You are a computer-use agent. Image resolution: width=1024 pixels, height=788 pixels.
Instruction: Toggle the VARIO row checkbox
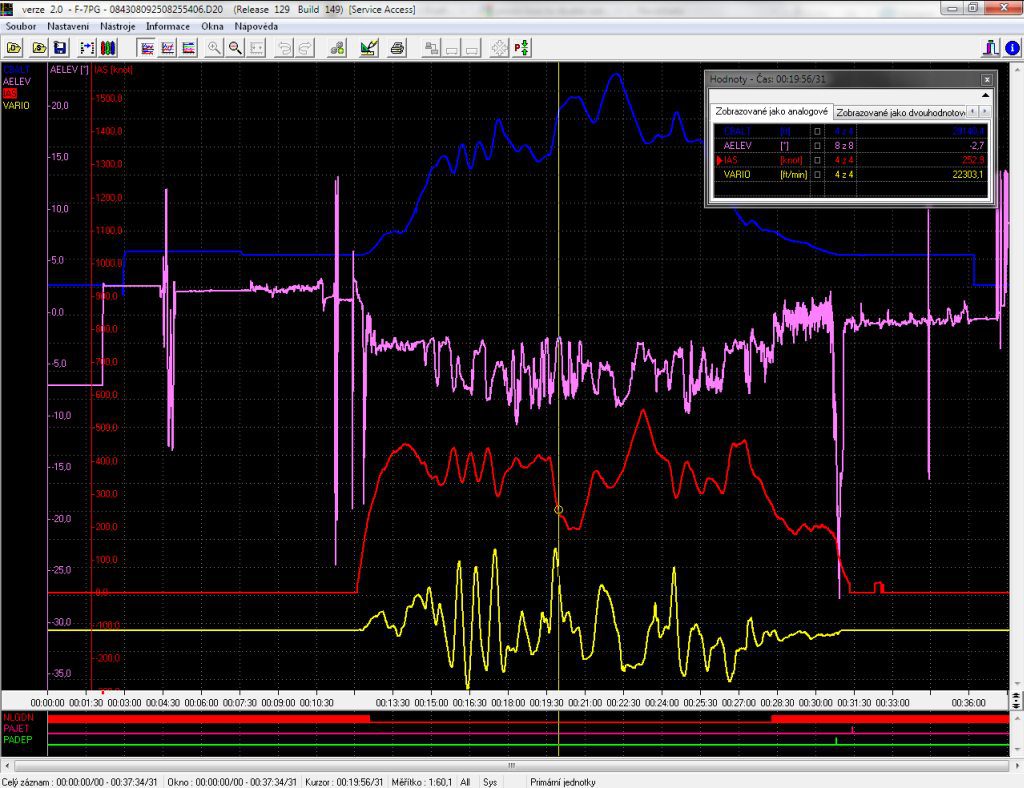[x=817, y=174]
